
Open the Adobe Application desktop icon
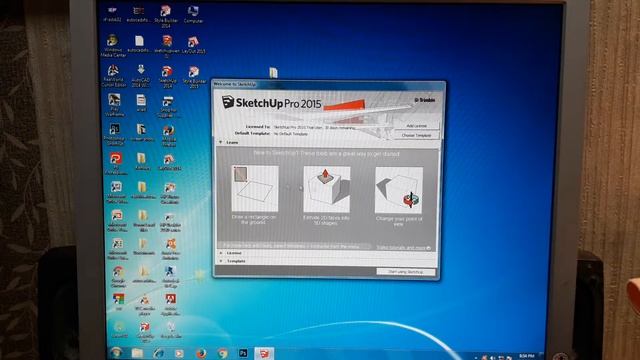click(171, 304)
